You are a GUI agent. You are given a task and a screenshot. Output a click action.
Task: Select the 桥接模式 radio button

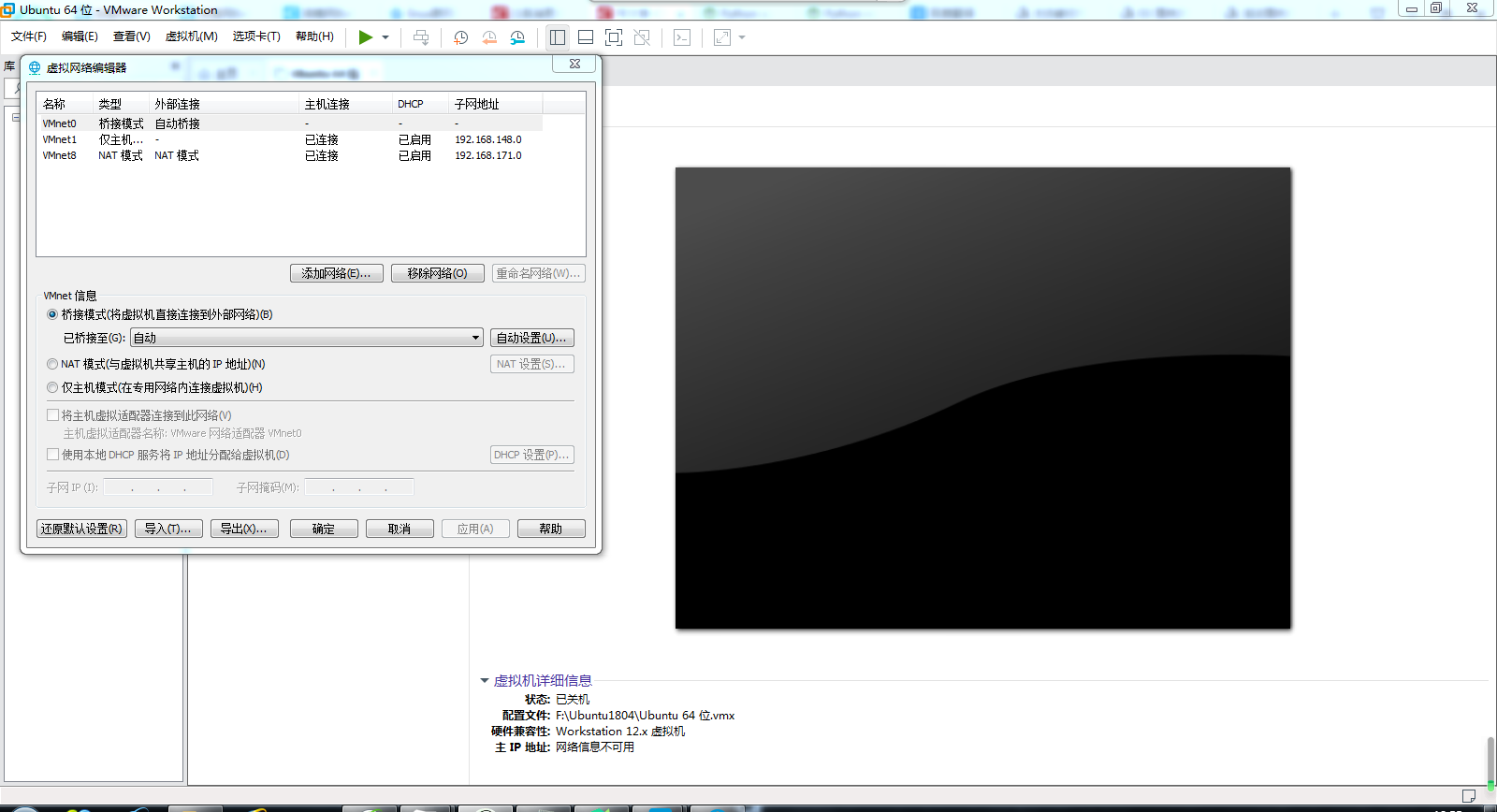click(52, 314)
